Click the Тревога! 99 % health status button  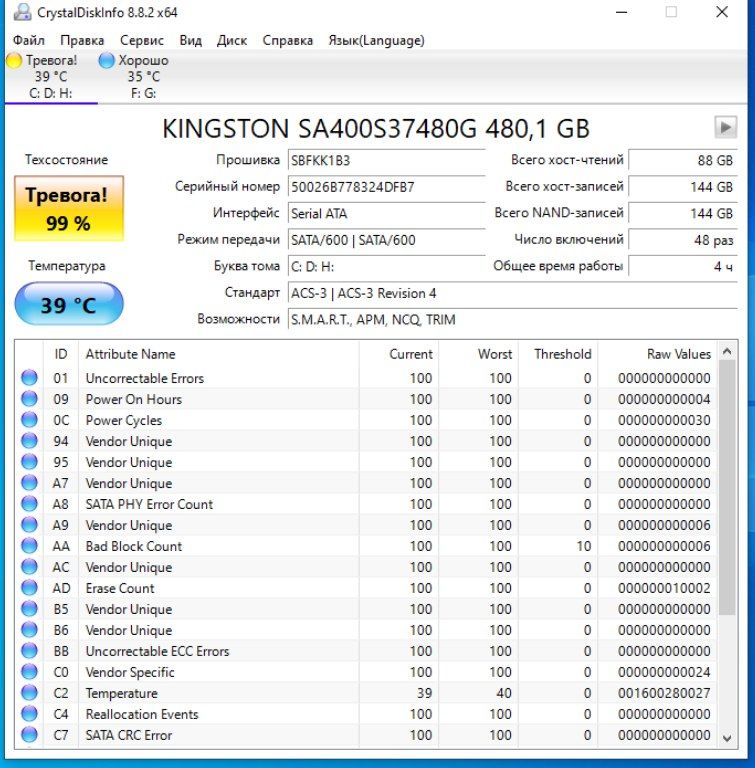tap(69, 209)
